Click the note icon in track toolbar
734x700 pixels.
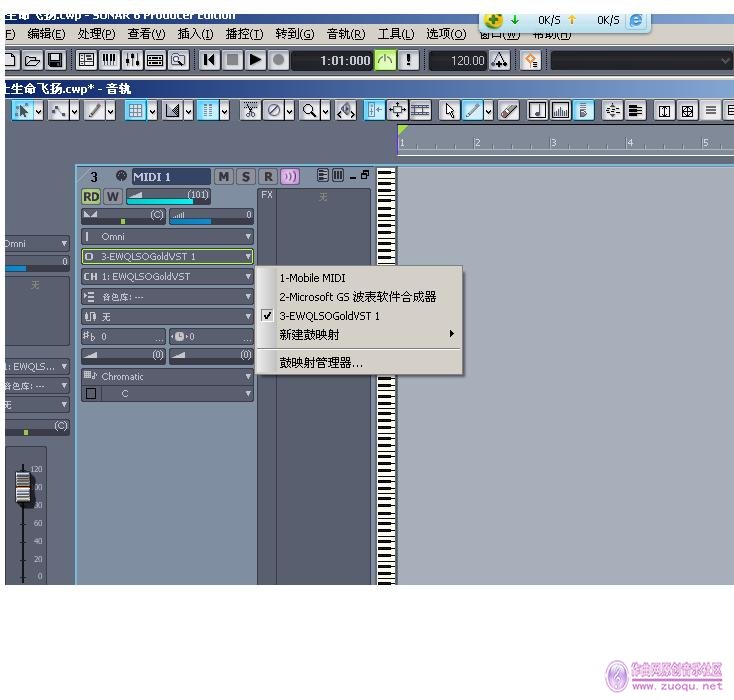point(537,111)
